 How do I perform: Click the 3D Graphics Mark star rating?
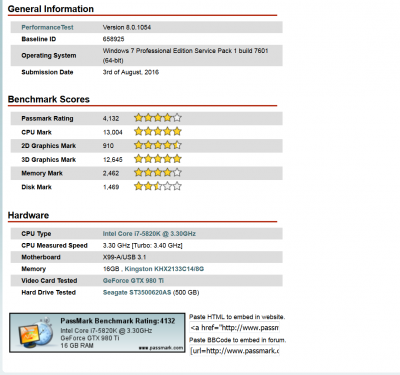[x=158, y=159]
